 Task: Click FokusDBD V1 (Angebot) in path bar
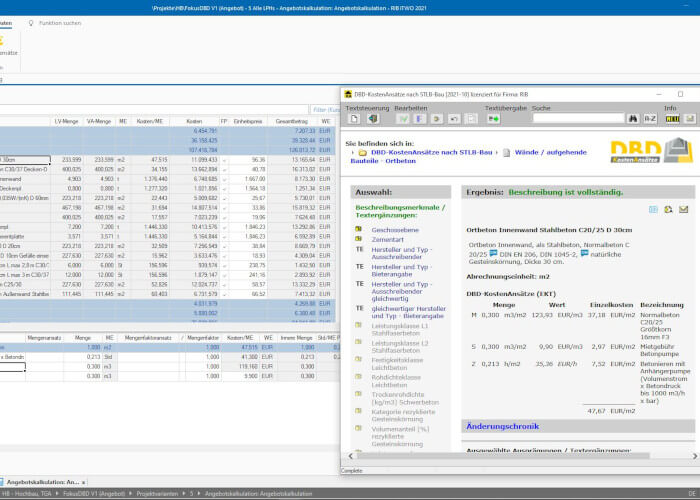click(x=94, y=494)
